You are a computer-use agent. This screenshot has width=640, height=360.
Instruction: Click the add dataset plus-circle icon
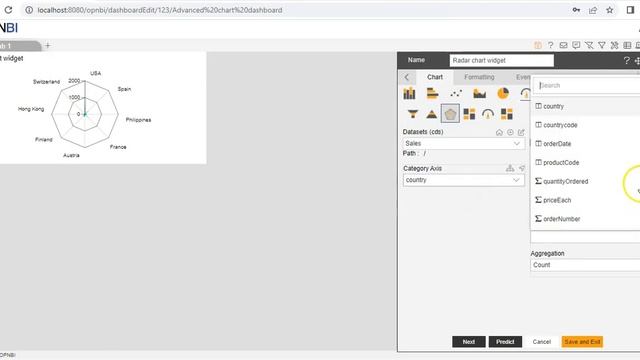pyautogui.click(x=510, y=132)
